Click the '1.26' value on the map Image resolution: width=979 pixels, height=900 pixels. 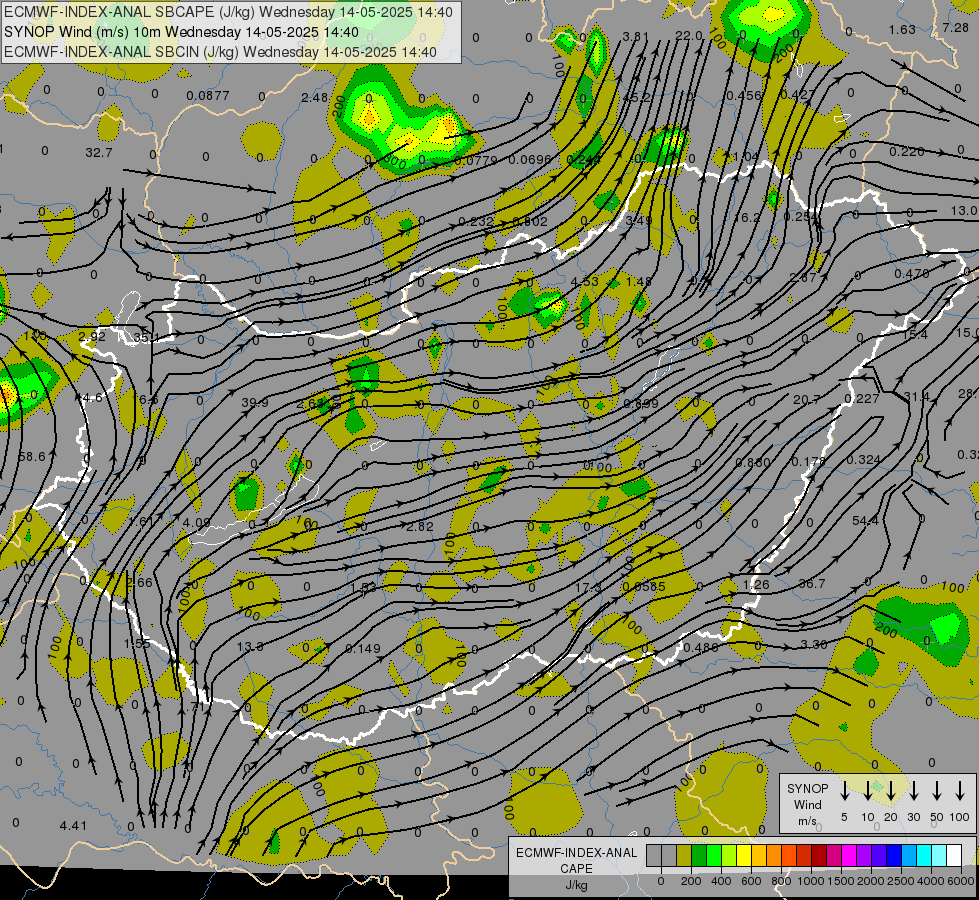click(756, 585)
